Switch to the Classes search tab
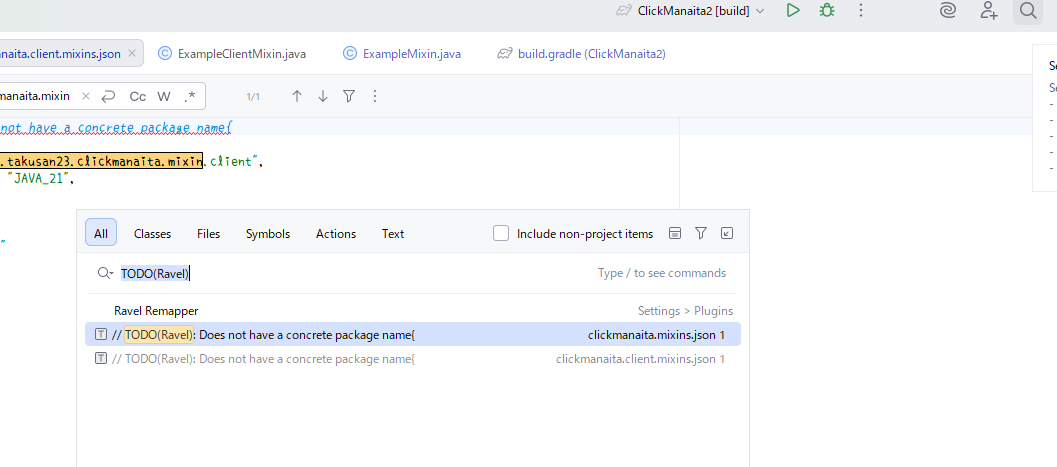The width and height of the screenshot is (1057, 467). (x=152, y=233)
